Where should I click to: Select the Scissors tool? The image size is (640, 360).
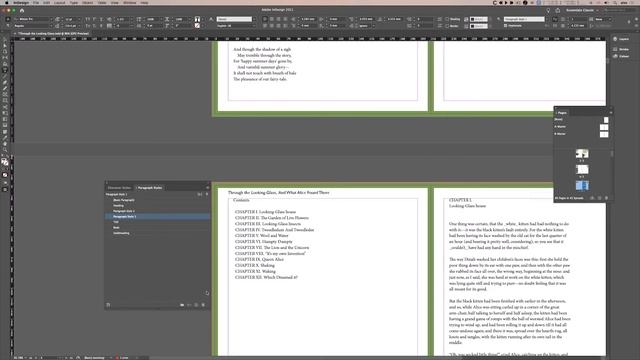point(5,107)
